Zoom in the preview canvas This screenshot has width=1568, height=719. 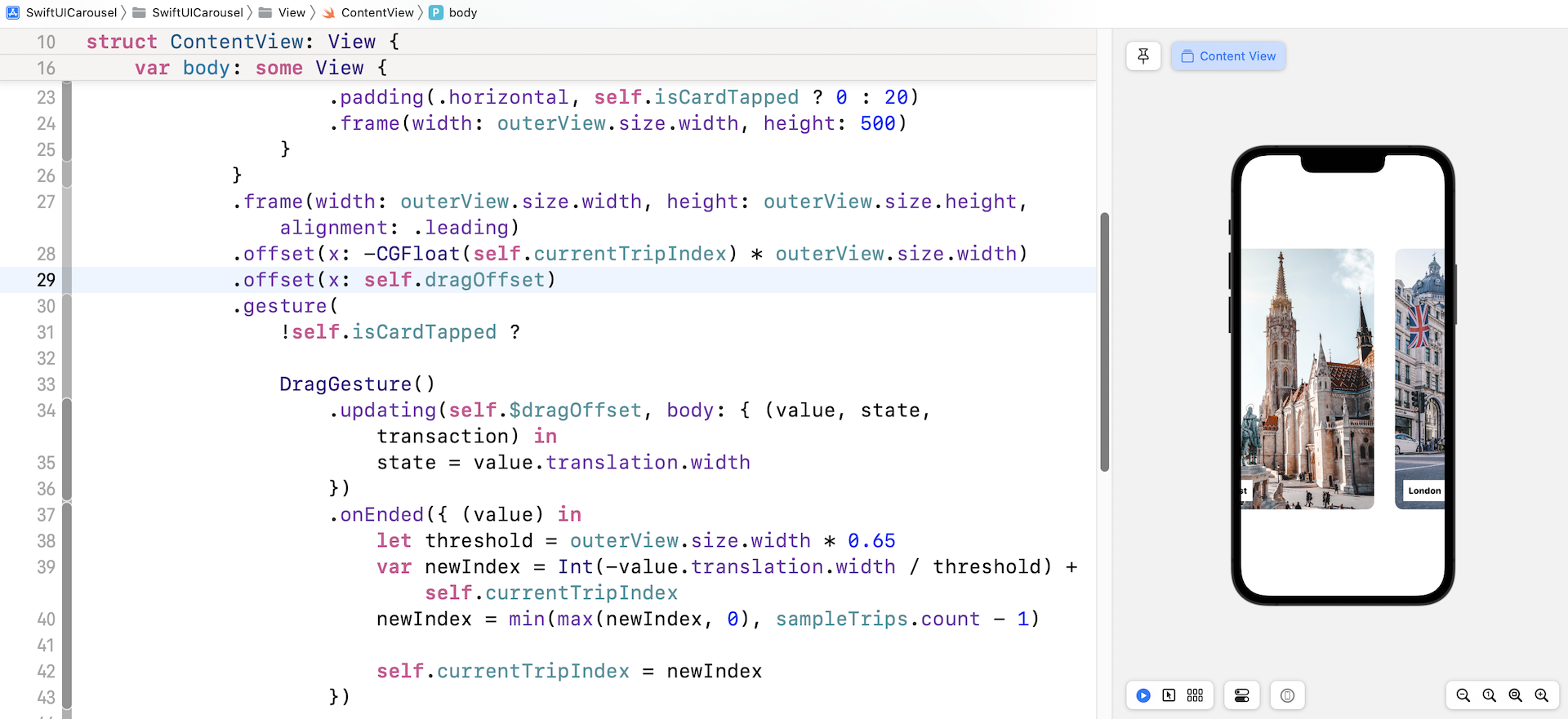pos(1542,695)
